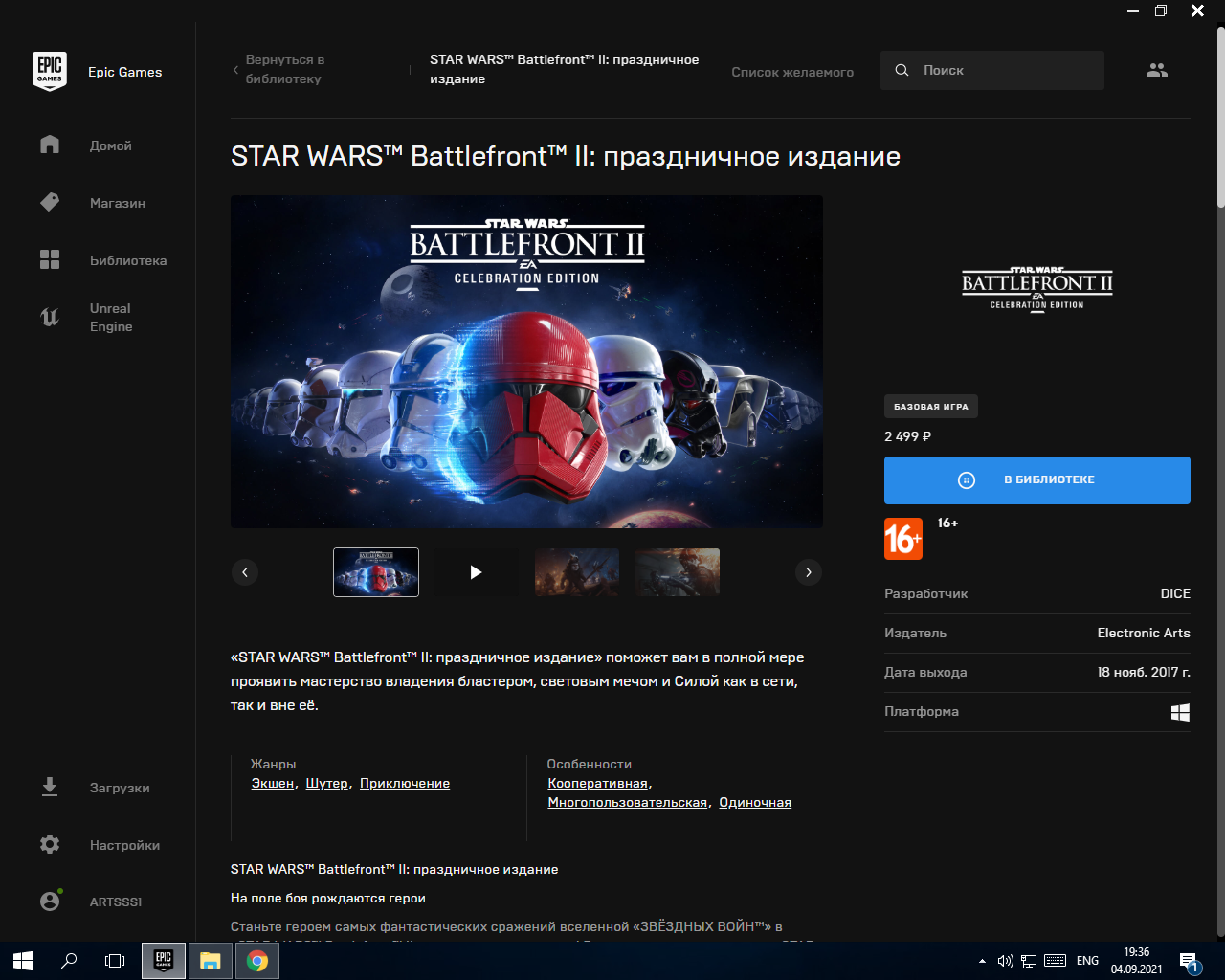Click the Windows platform icon
The image size is (1225, 980).
[x=1181, y=712]
